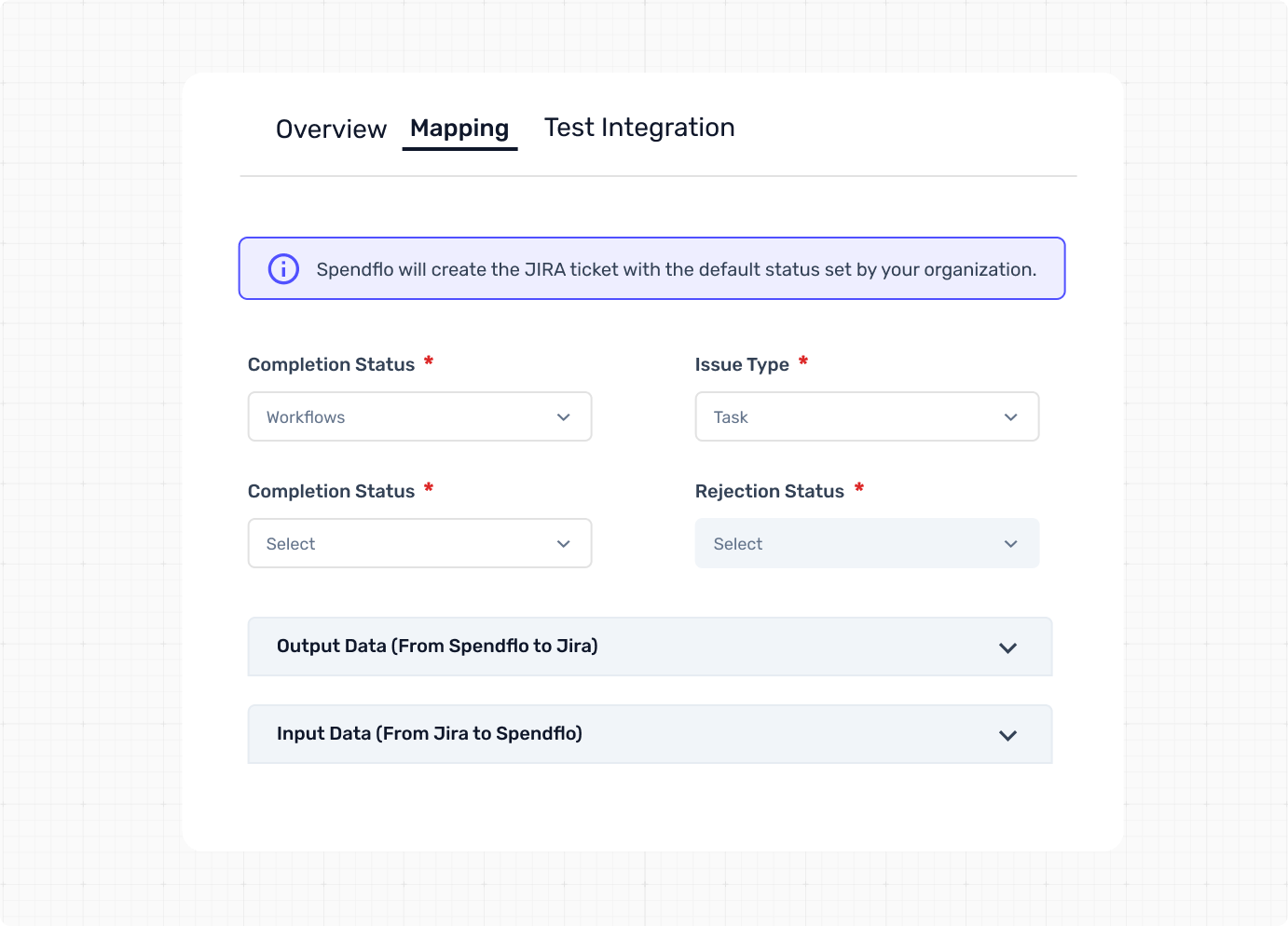The image size is (1288, 926).
Task: Click the Input Data section chevron icon
Action: pyautogui.click(x=1007, y=735)
